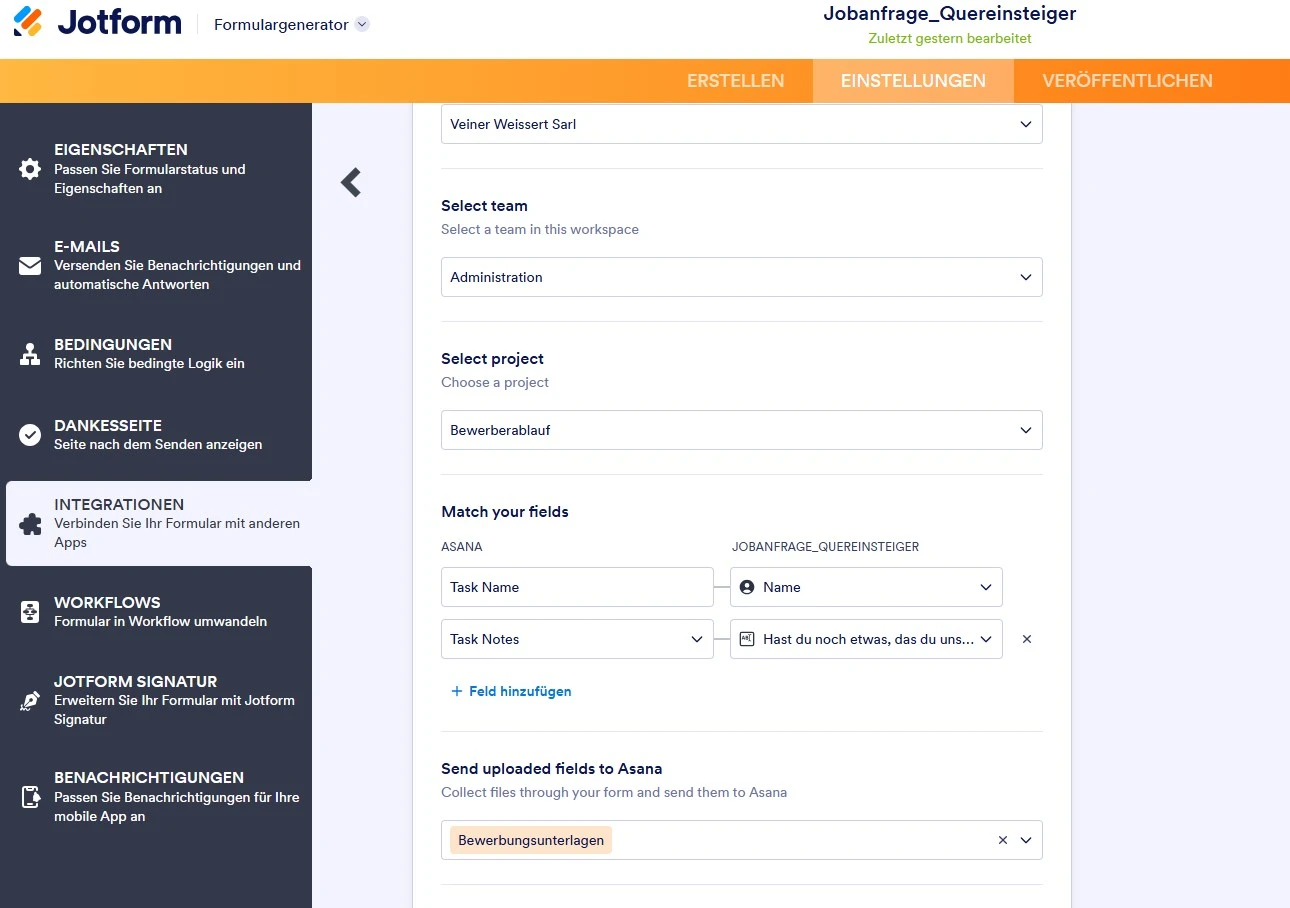Viewport: 1290px width, 908px height.
Task: Open the Veiner Weissert Sarl workspace dropdown
Action: 1025,124
